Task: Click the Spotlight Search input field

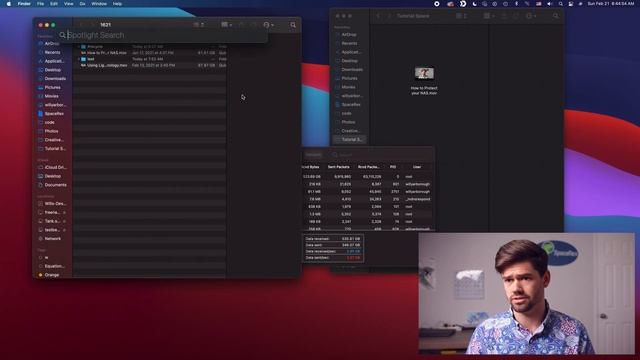Action: click(x=163, y=36)
